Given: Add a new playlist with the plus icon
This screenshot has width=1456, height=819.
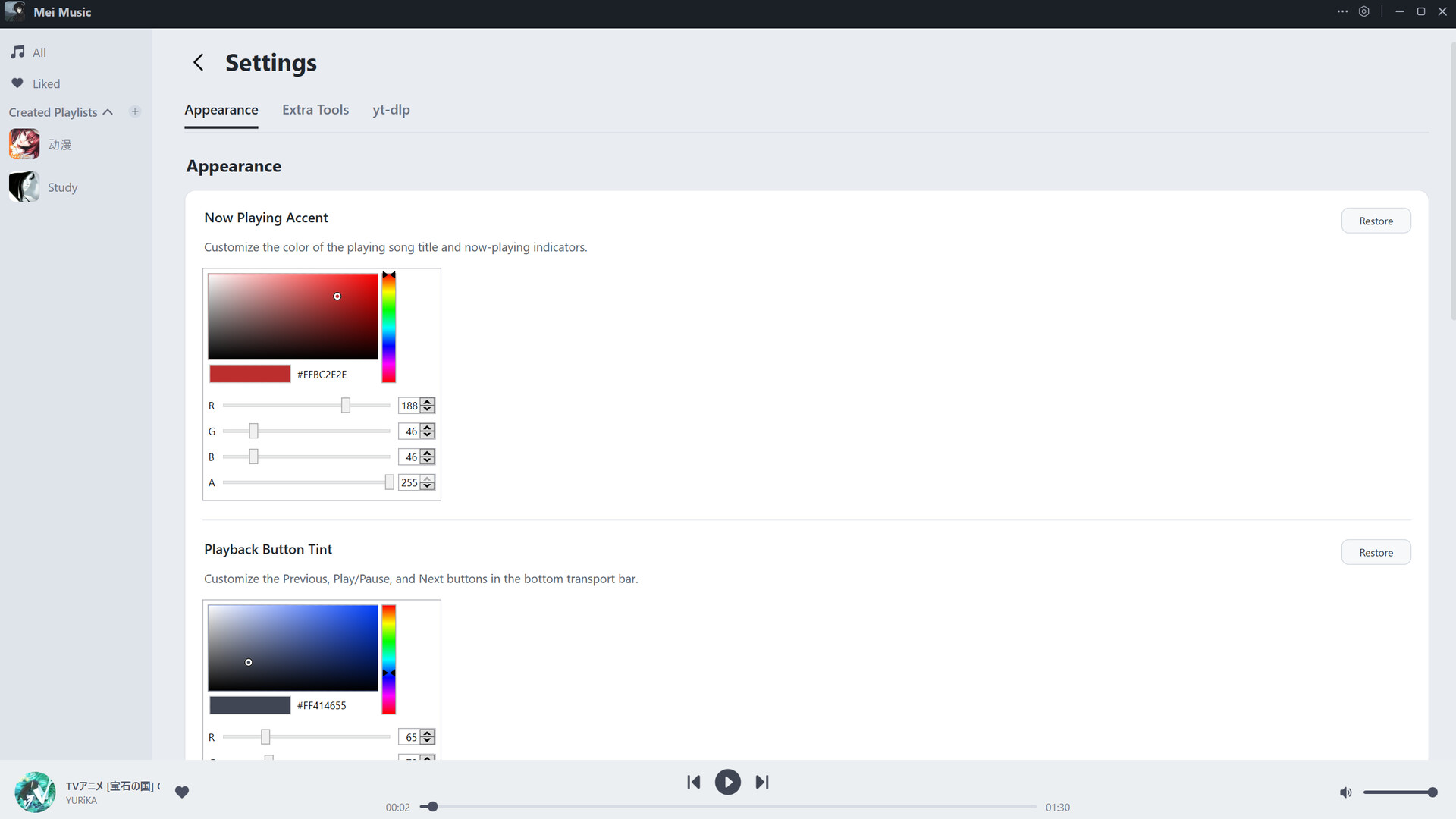Looking at the screenshot, I should point(135,111).
